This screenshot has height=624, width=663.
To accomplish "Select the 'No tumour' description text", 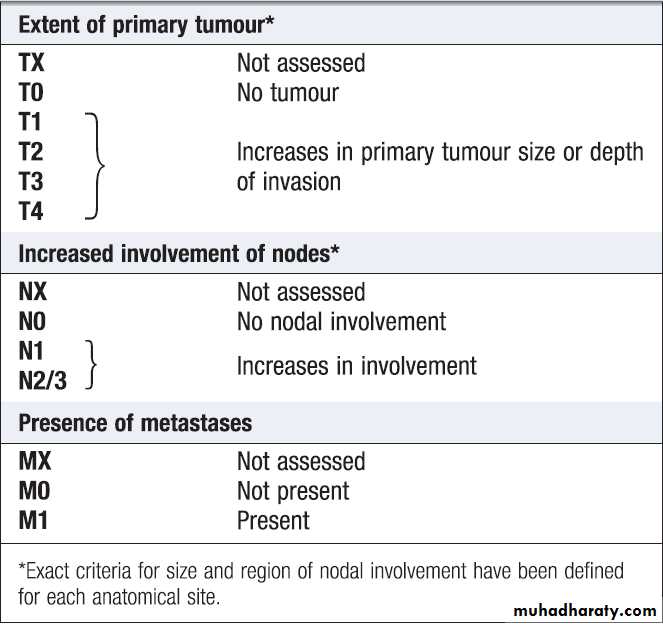I will (288, 93).
